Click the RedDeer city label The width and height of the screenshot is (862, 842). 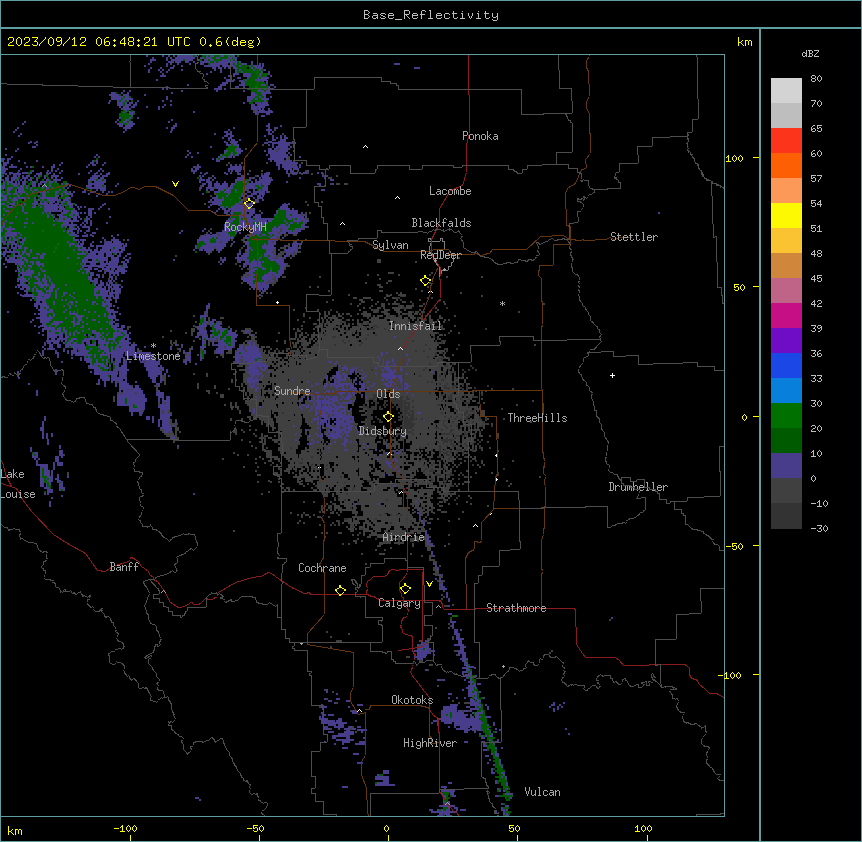pyautogui.click(x=441, y=255)
